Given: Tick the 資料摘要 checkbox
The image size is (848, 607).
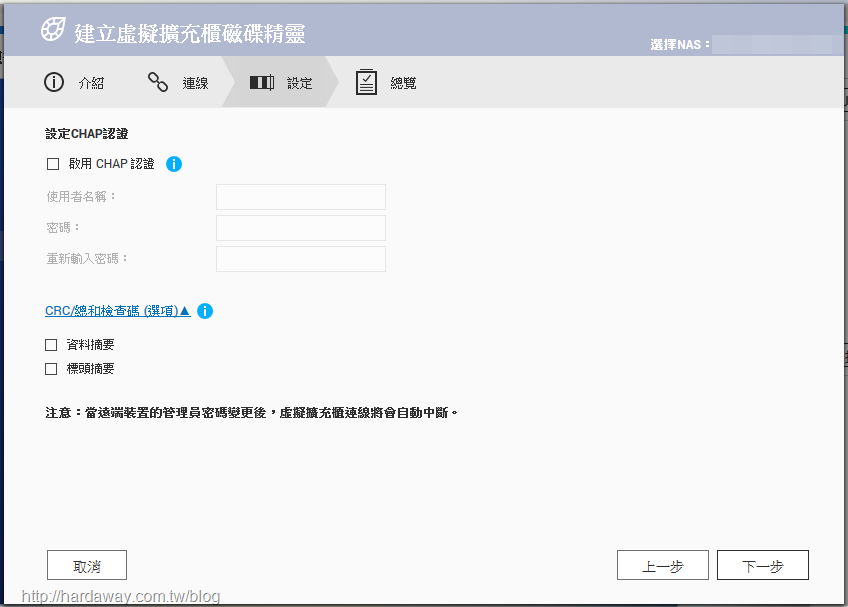Looking at the screenshot, I should coord(51,345).
